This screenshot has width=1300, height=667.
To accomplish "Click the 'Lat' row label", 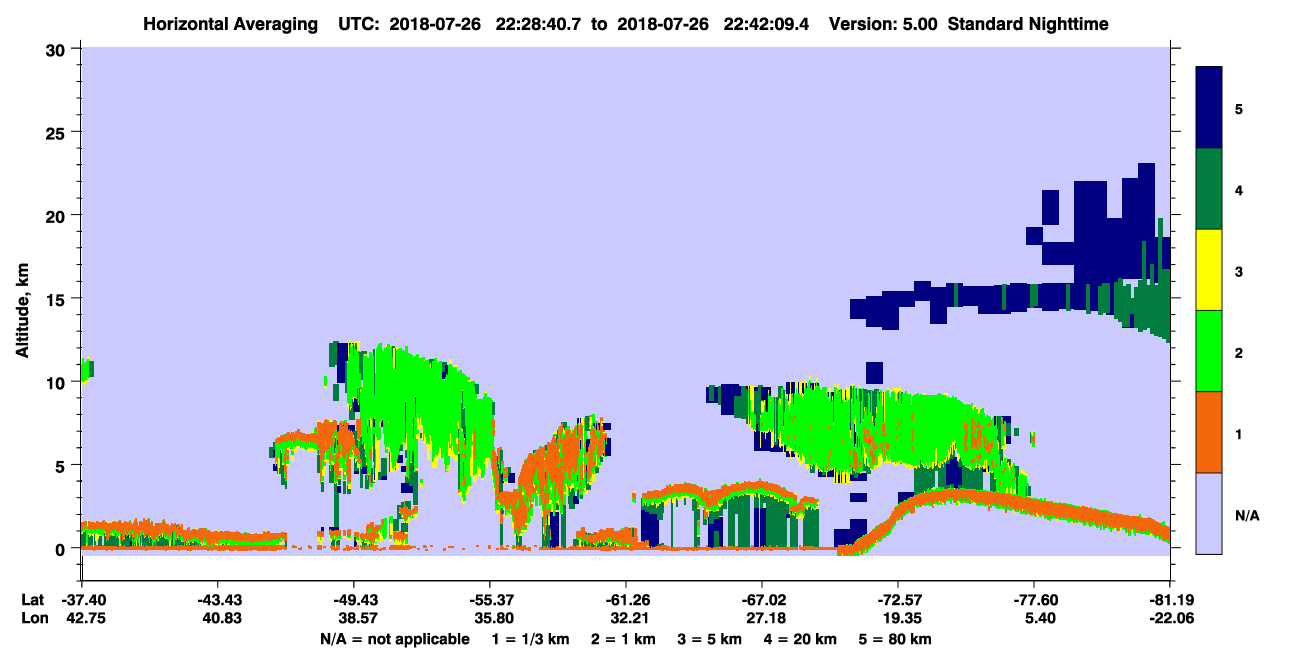I will click(33, 600).
